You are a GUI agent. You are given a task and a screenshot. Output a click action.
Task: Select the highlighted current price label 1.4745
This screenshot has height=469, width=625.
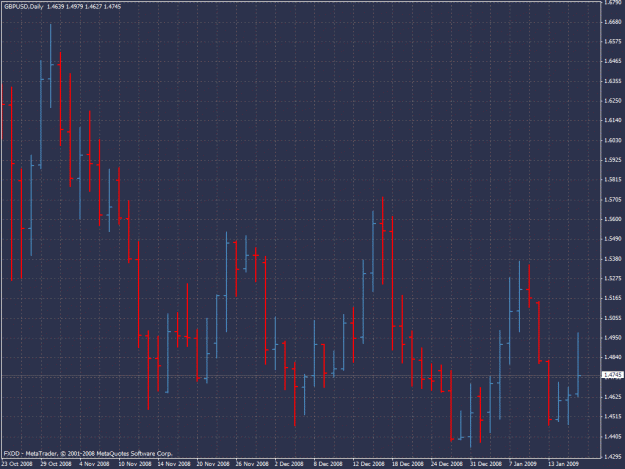pos(613,375)
